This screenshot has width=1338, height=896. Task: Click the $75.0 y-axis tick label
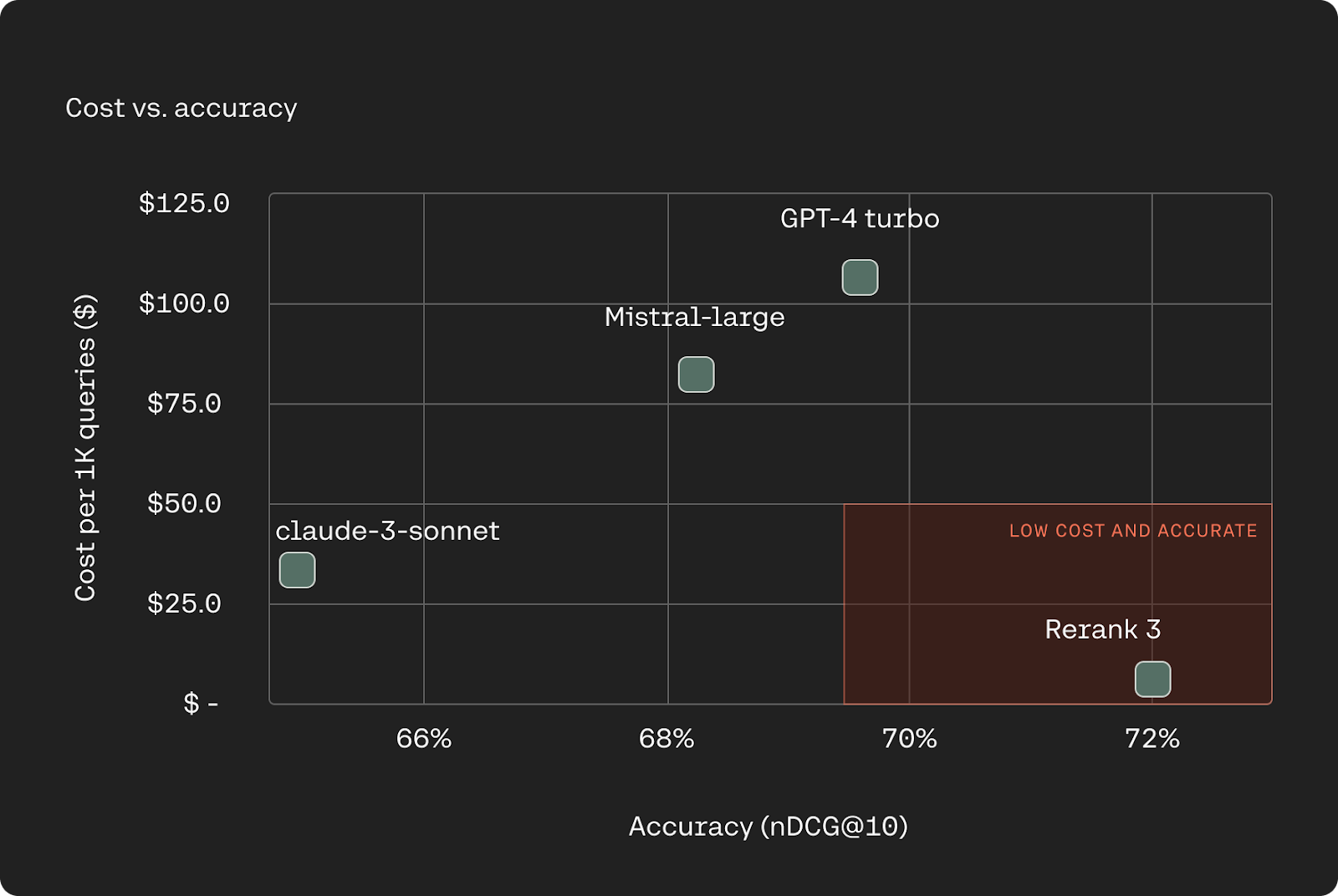[184, 403]
